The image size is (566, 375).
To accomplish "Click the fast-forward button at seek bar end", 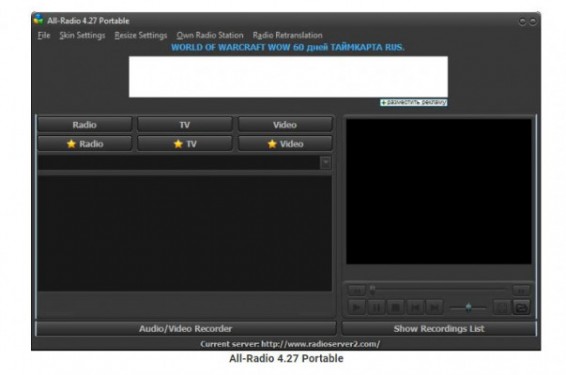I will [521, 290].
